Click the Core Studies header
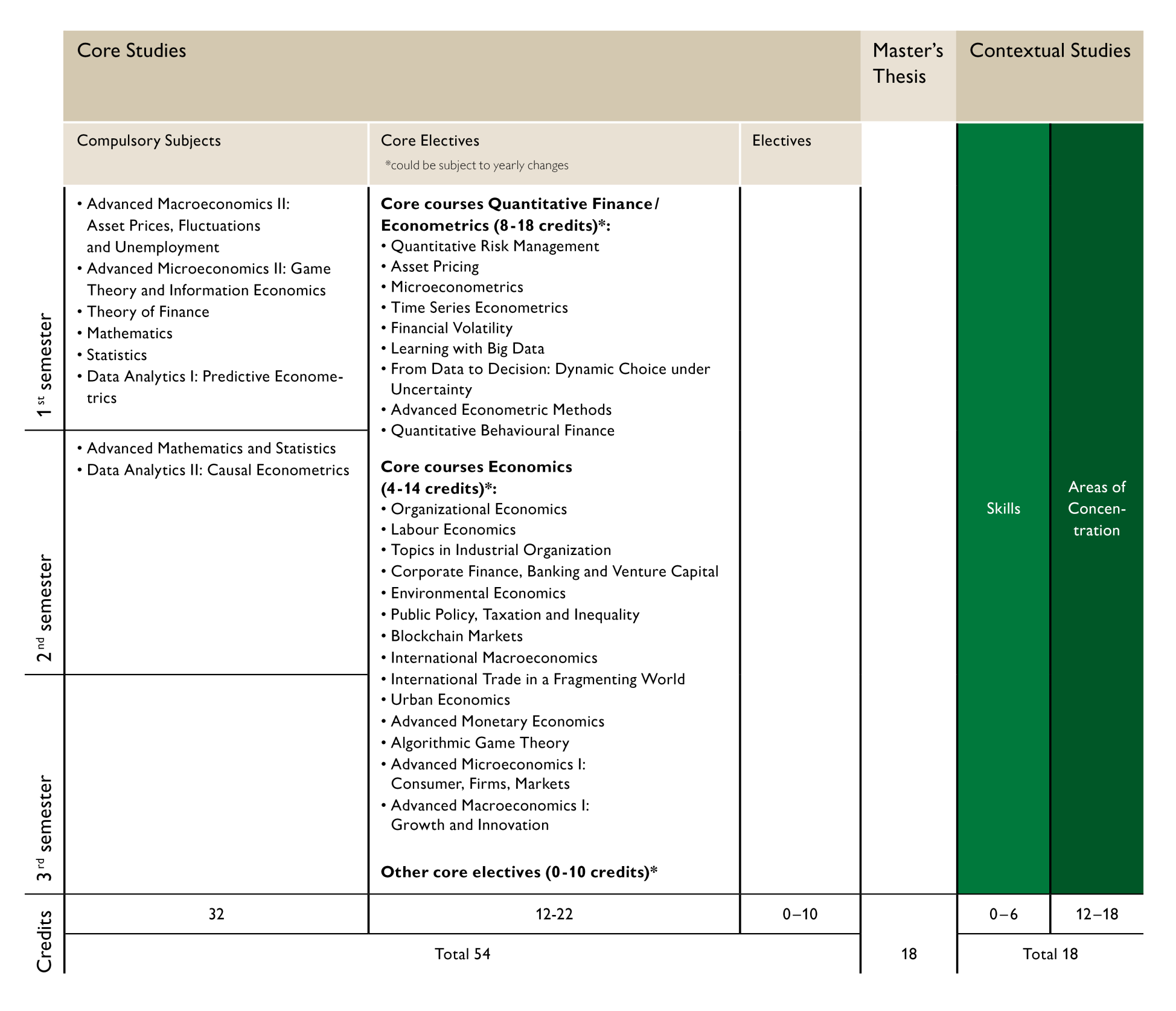 [132, 51]
